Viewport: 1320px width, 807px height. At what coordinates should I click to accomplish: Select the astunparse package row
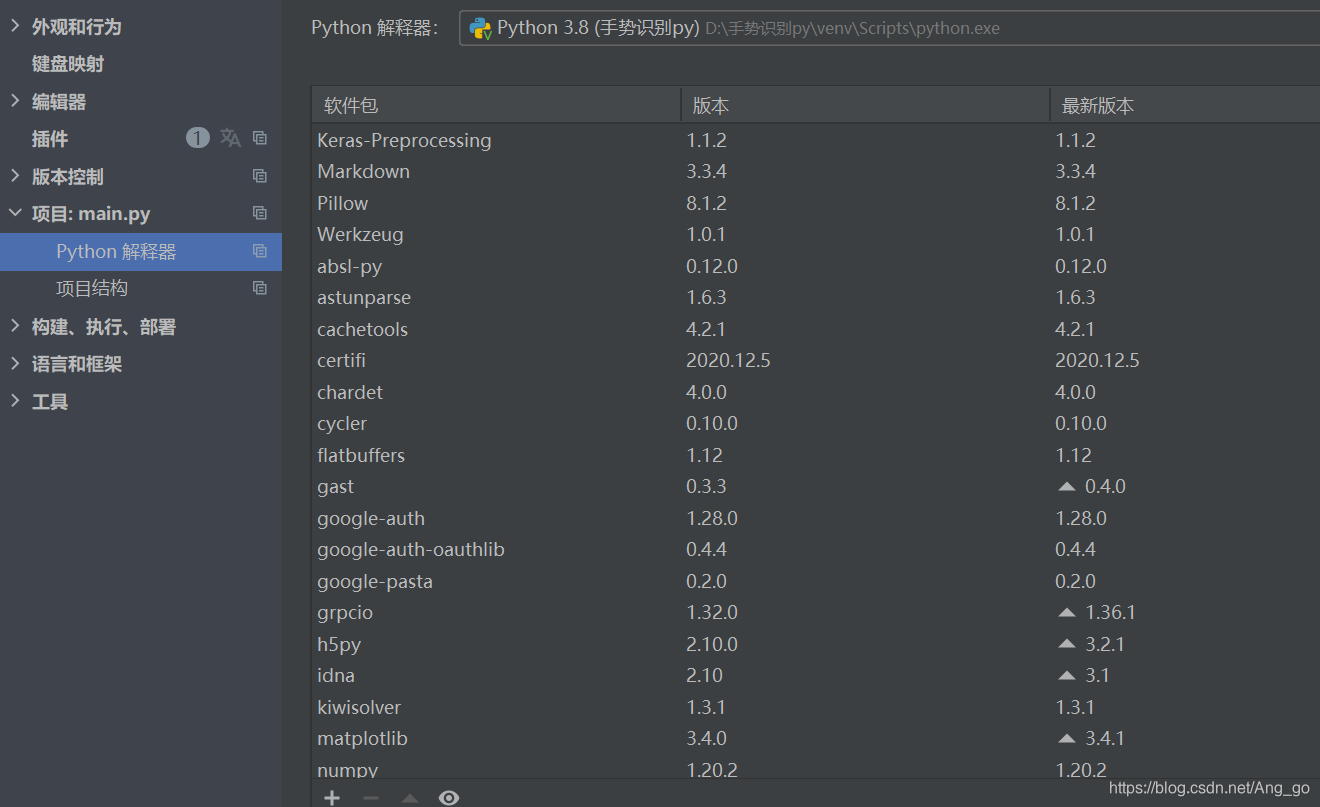(816, 297)
